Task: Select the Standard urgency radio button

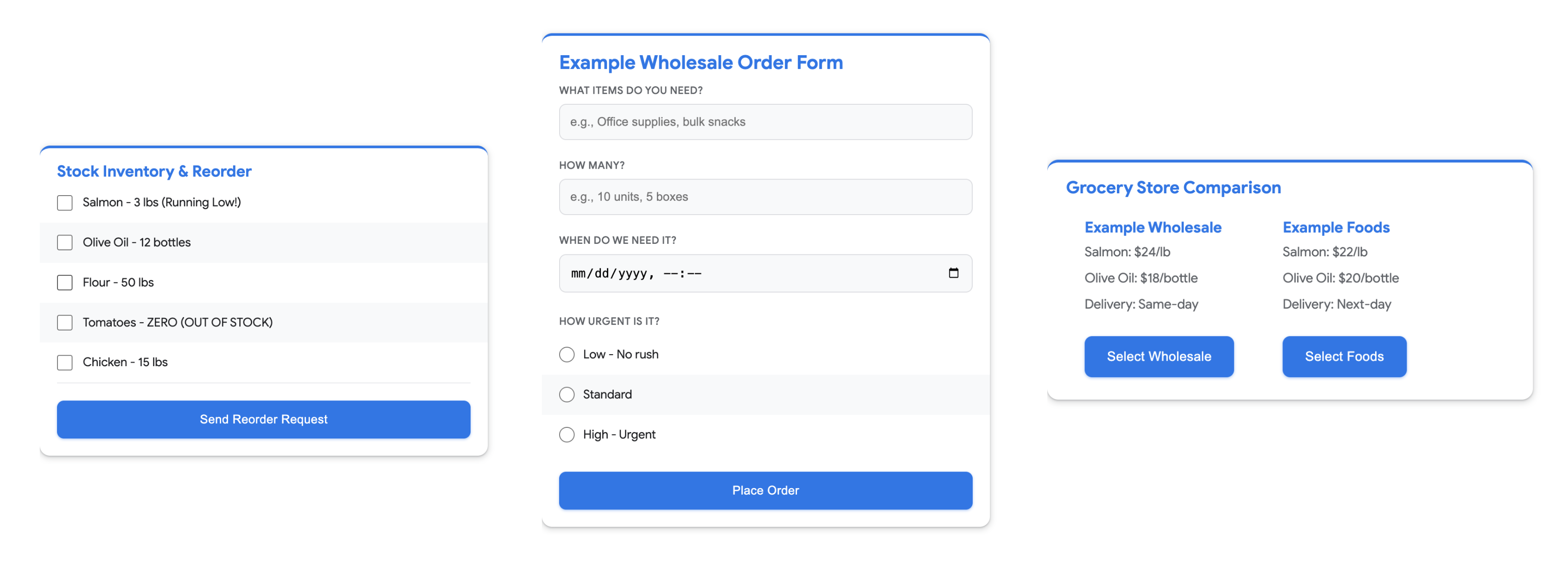Action: (x=567, y=395)
